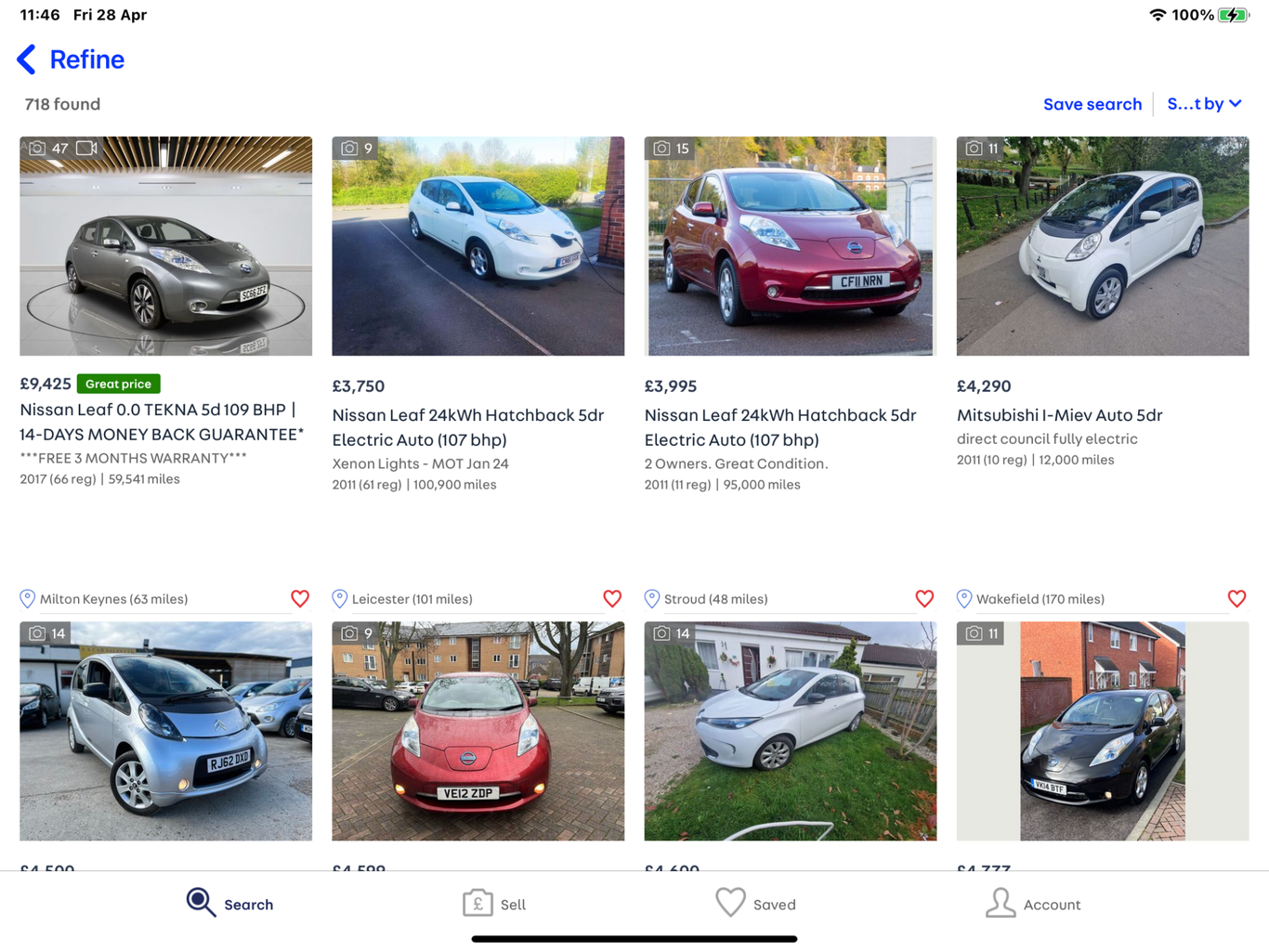Tap the '718 found' results count
The width and height of the screenshot is (1269, 952).
point(62,104)
